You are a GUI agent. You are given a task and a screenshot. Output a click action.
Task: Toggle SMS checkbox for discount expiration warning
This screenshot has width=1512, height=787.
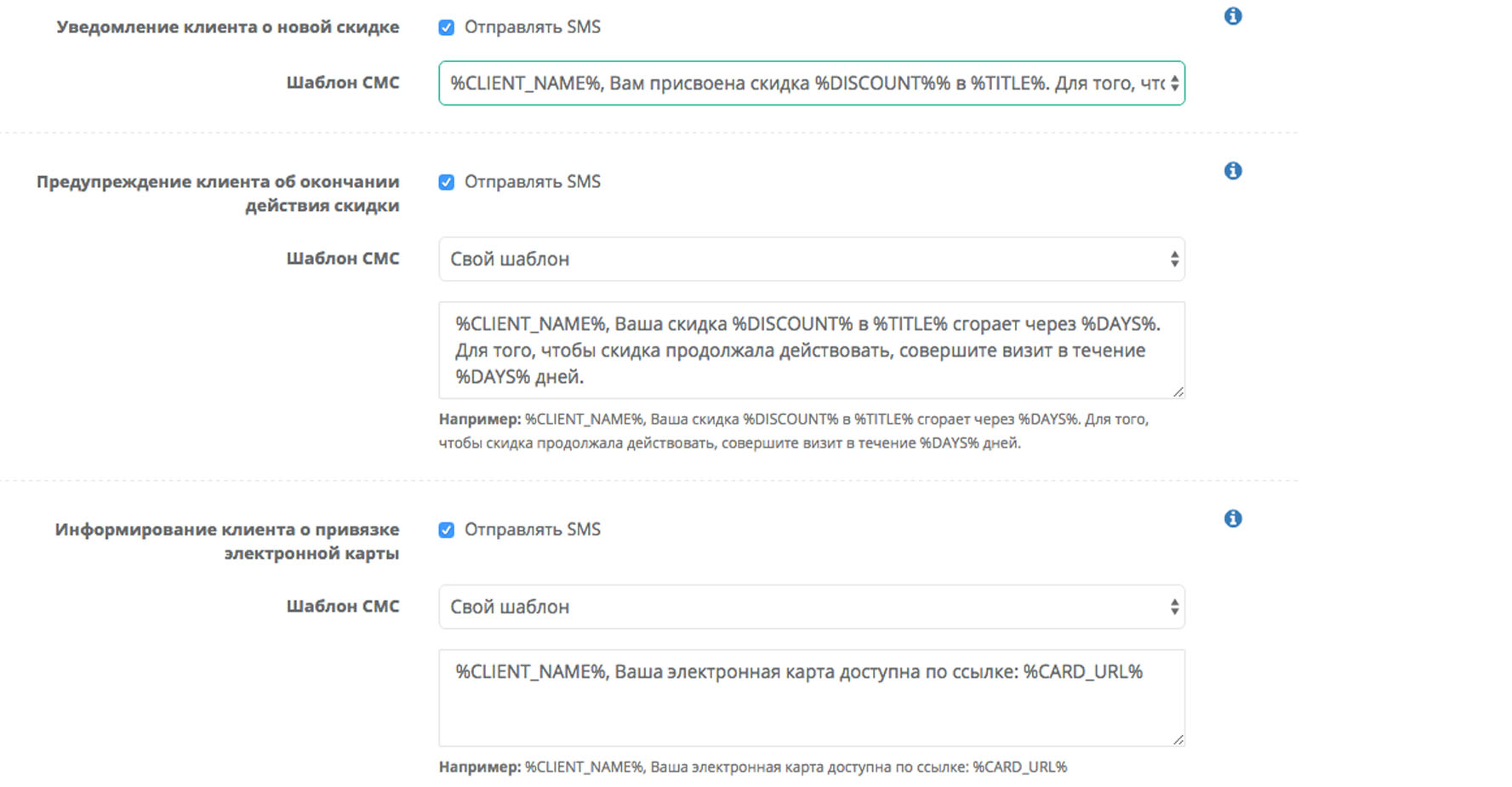(446, 182)
